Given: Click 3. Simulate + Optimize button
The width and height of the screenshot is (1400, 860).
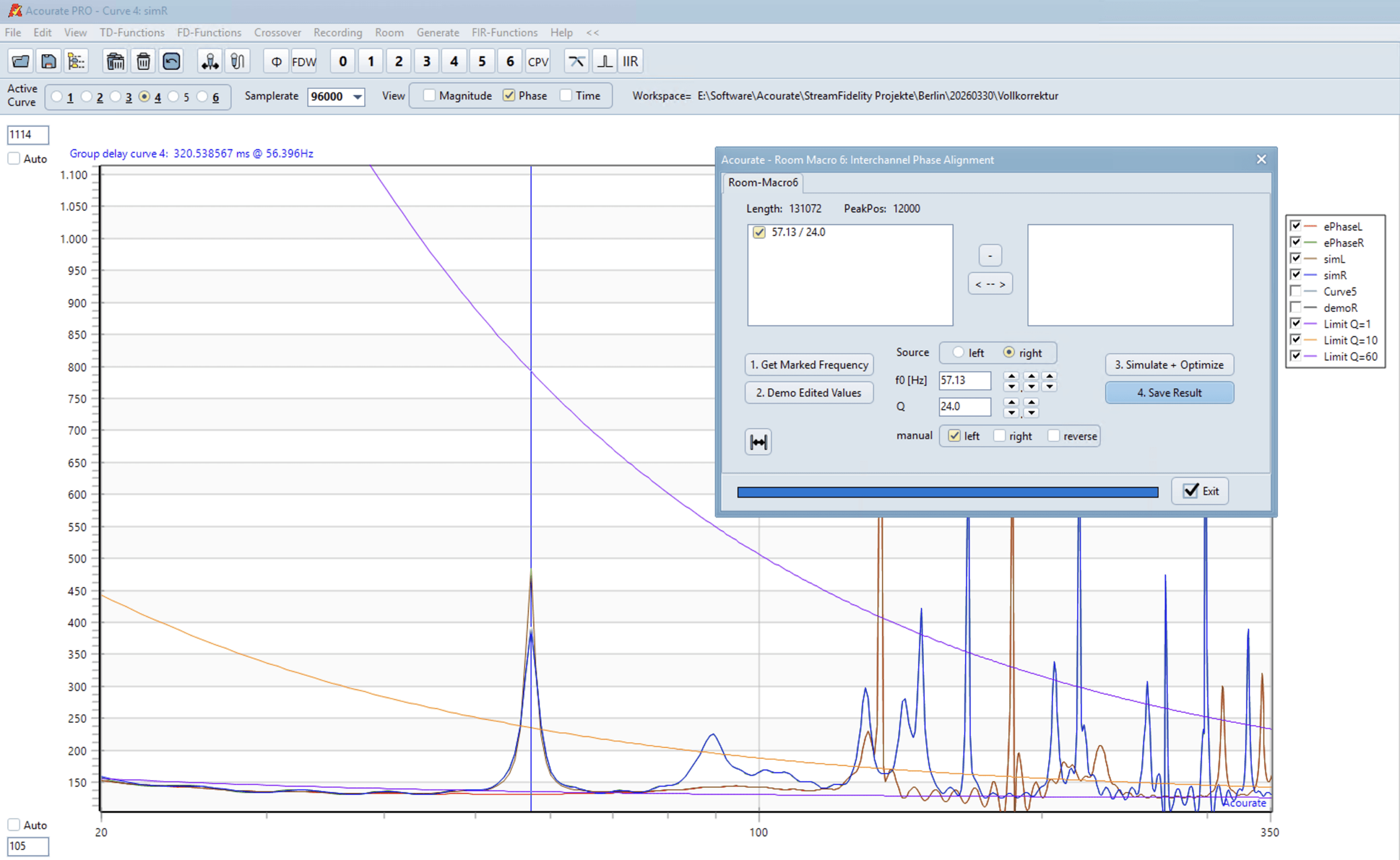Looking at the screenshot, I should coord(1169,365).
